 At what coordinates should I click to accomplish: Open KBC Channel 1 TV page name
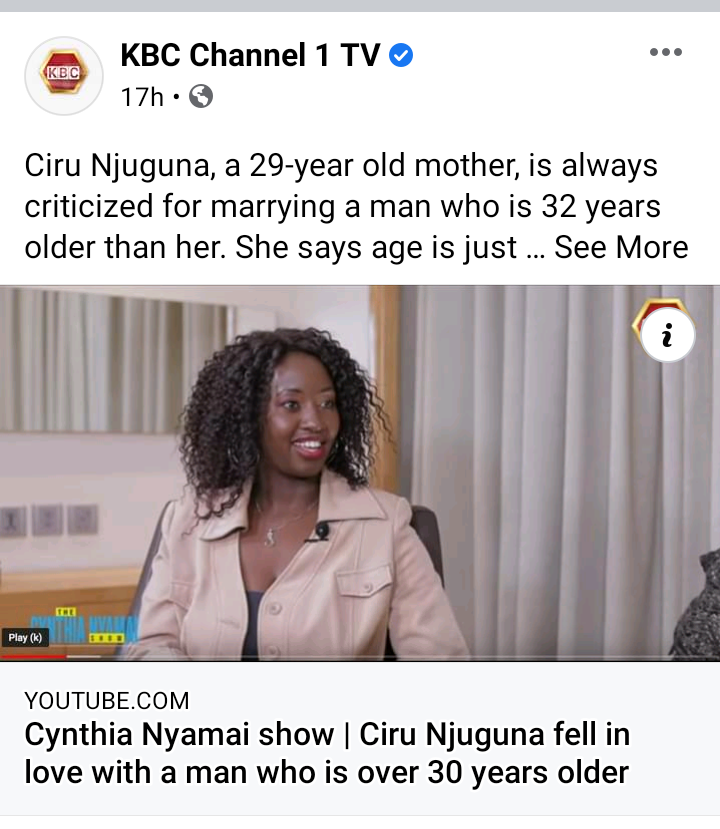click(250, 55)
